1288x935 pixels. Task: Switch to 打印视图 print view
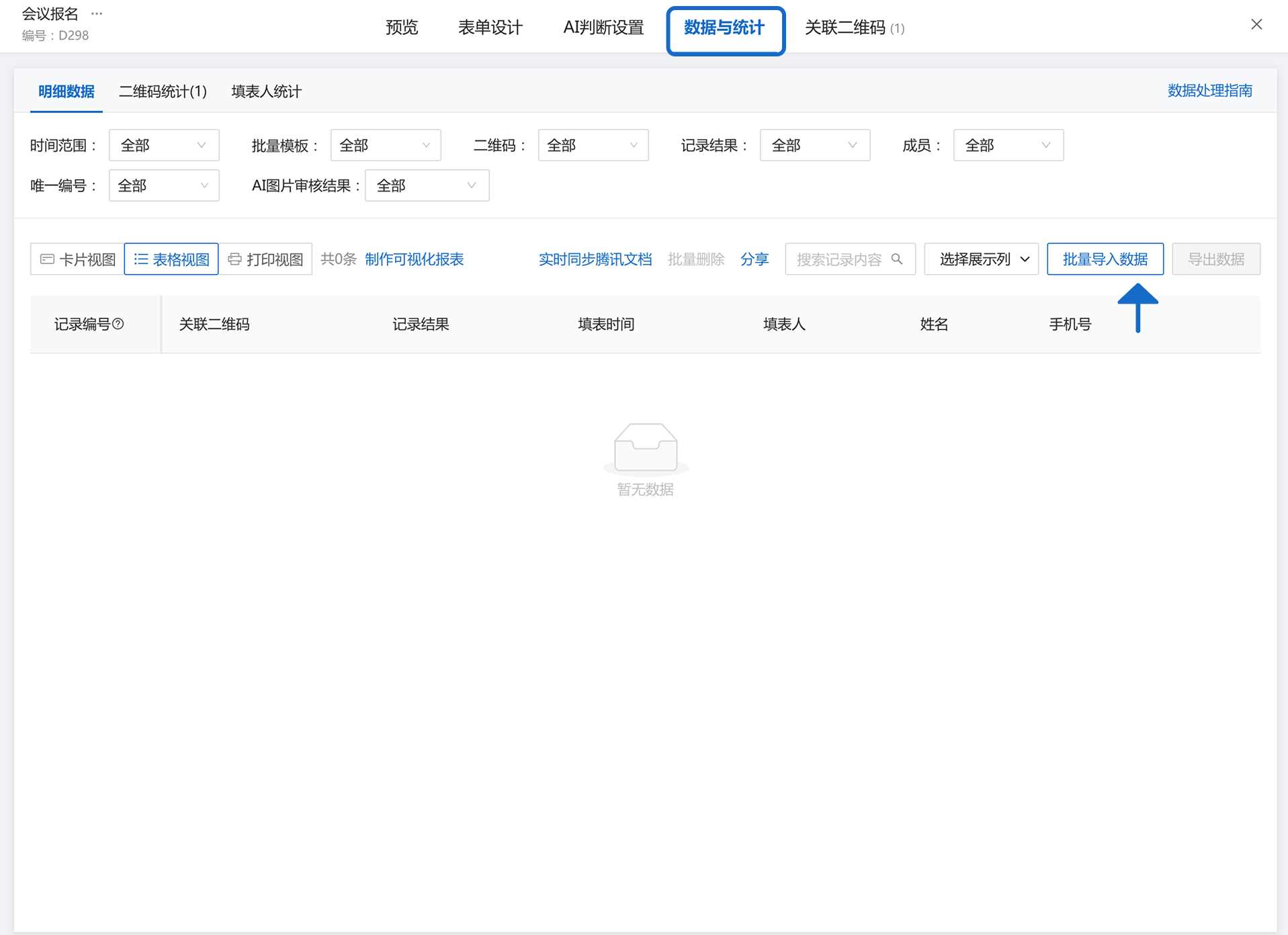point(266,259)
